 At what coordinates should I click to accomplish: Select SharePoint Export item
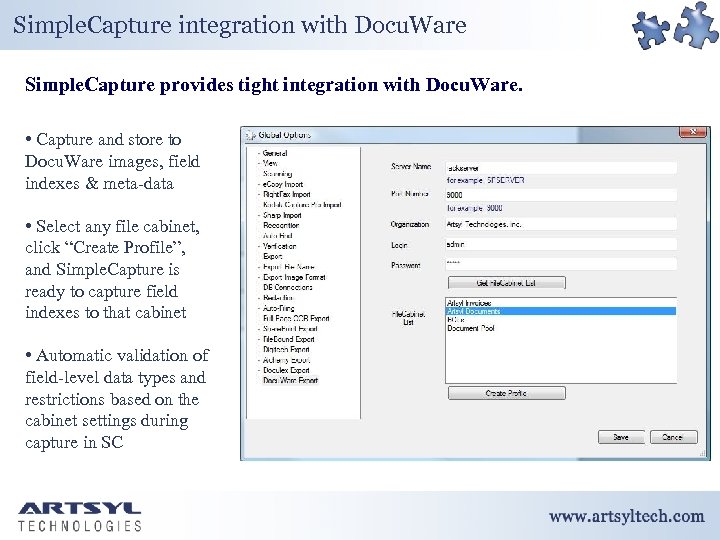click(x=290, y=329)
